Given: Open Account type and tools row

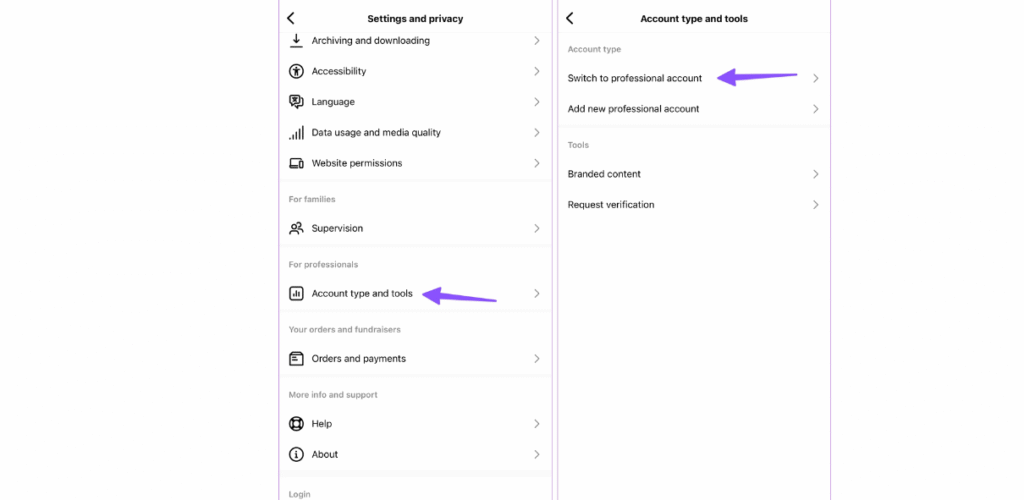Looking at the screenshot, I should (415, 294).
